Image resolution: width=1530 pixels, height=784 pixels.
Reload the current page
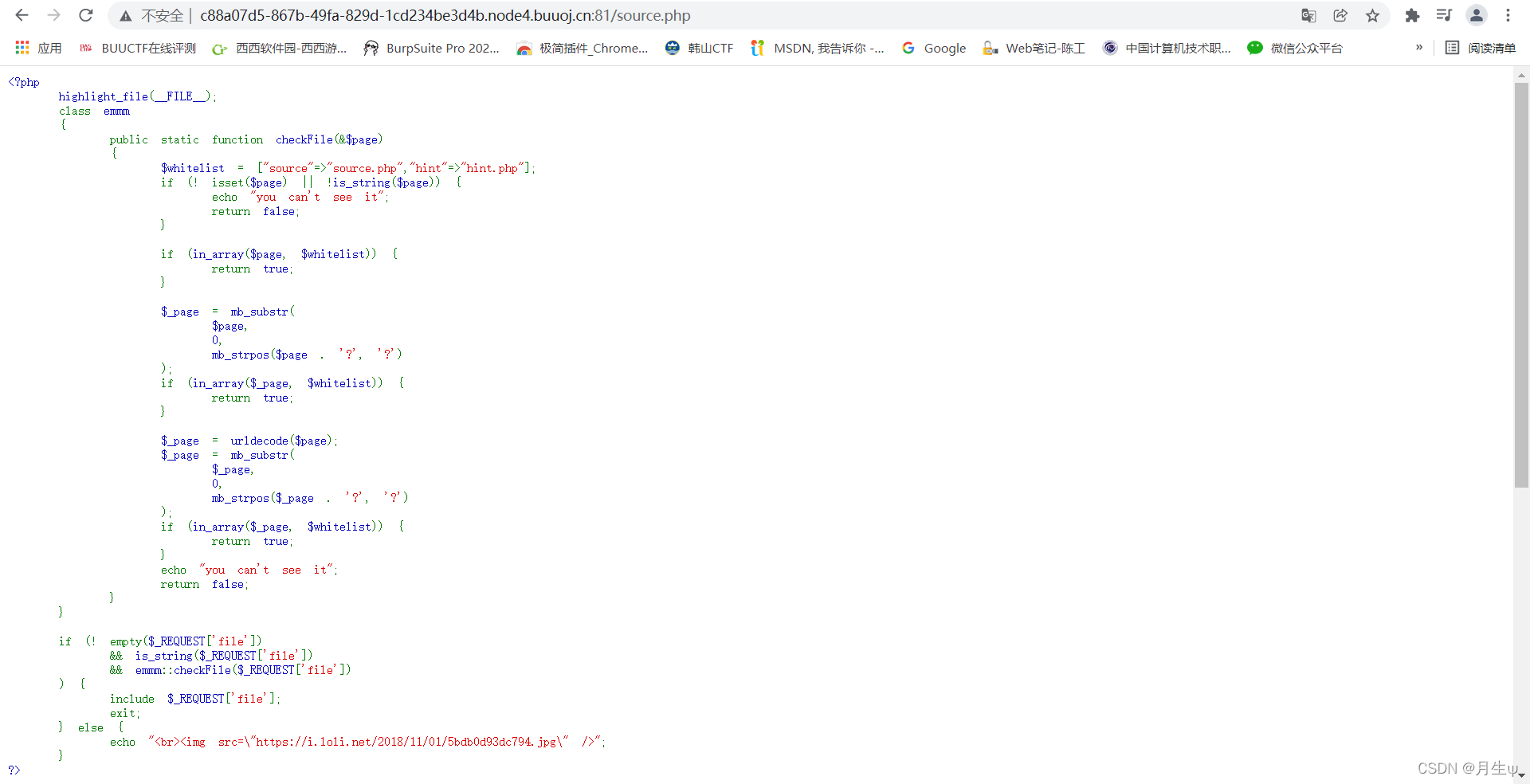click(x=86, y=15)
